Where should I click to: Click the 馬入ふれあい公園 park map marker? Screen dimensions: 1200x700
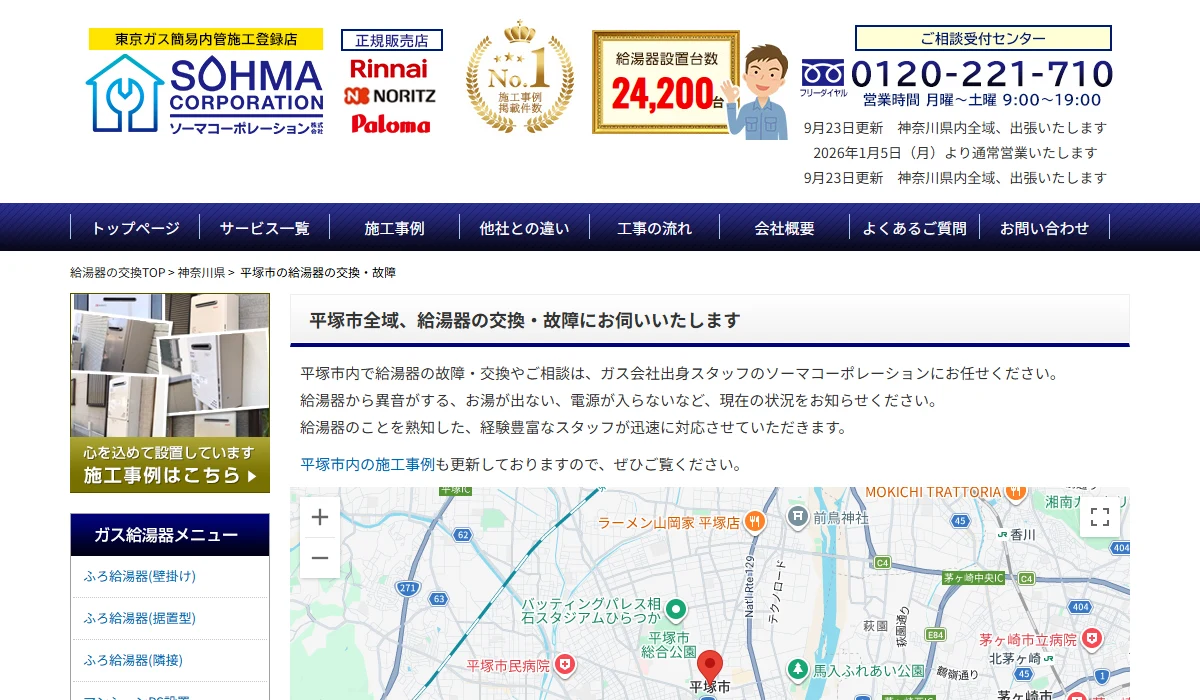[x=797, y=669]
